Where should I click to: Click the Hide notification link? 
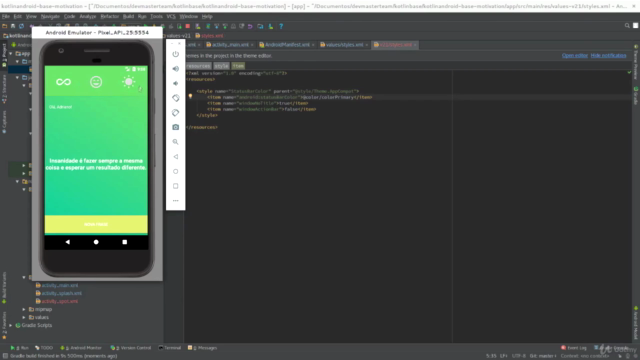[608, 56]
